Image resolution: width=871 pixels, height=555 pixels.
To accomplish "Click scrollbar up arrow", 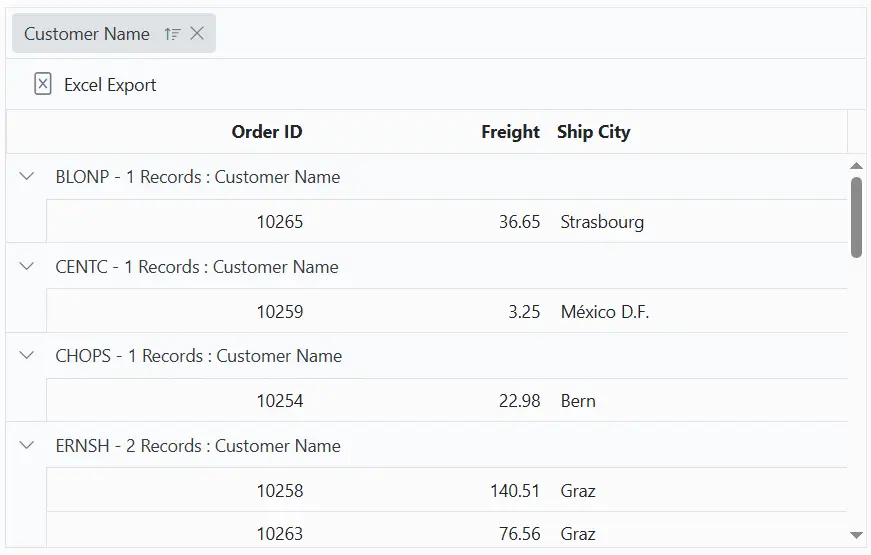I will click(x=856, y=166).
